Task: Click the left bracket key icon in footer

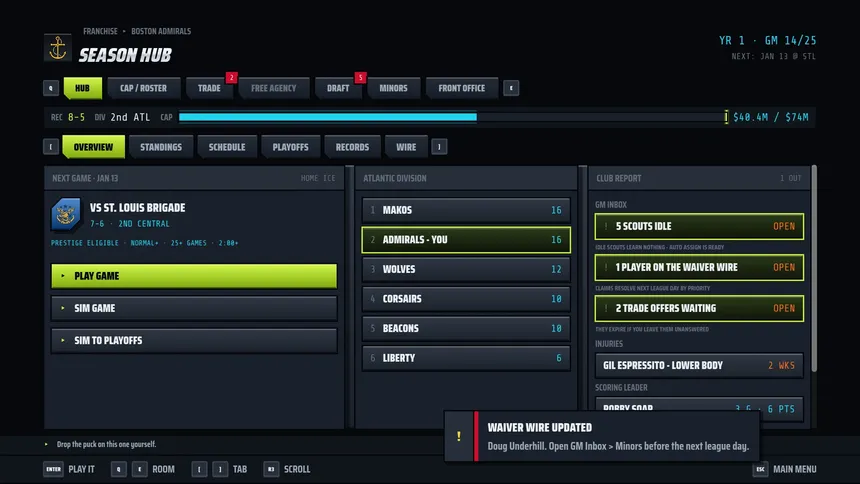Action: [x=199, y=469]
